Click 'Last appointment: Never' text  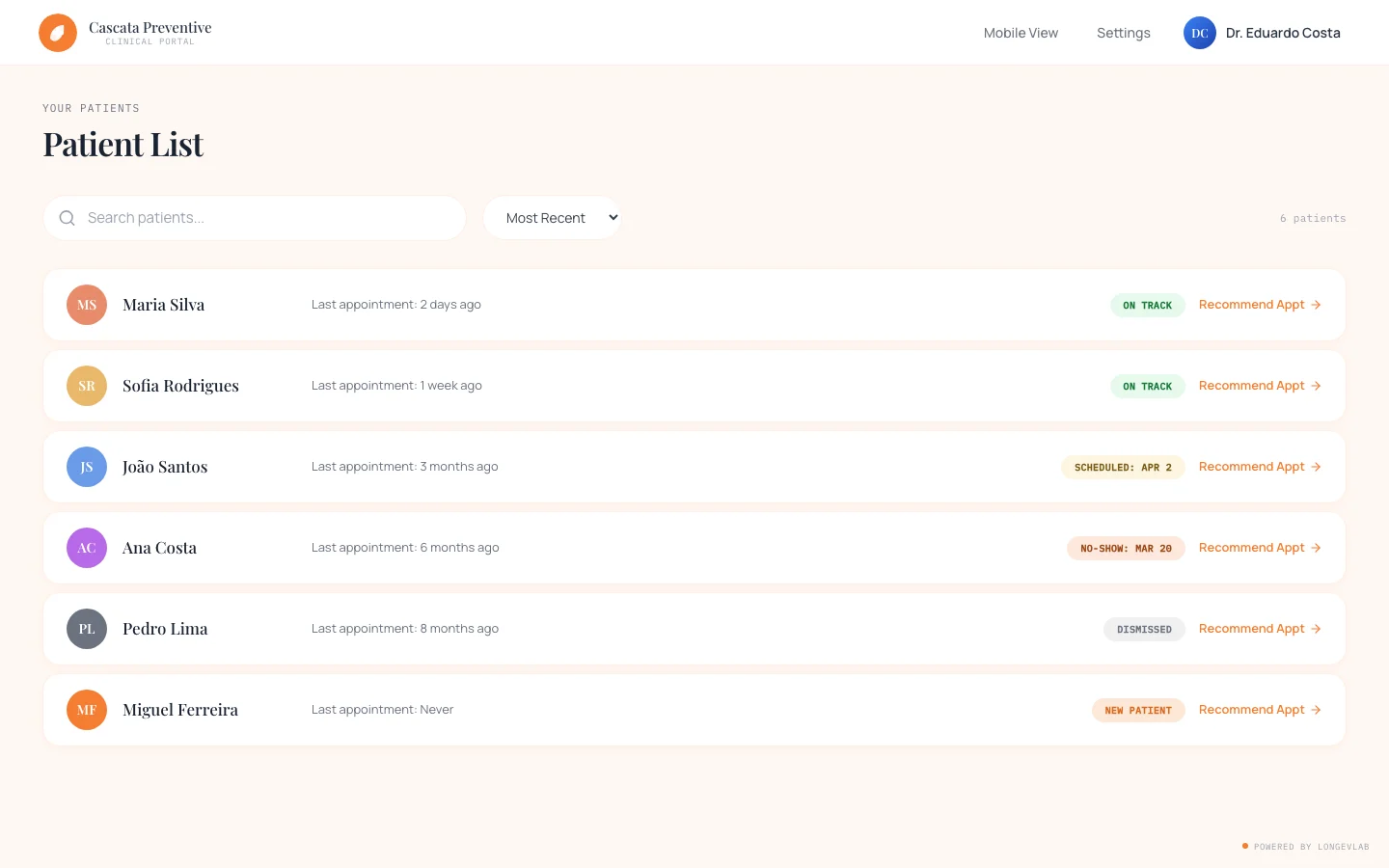[x=382, y=710]
